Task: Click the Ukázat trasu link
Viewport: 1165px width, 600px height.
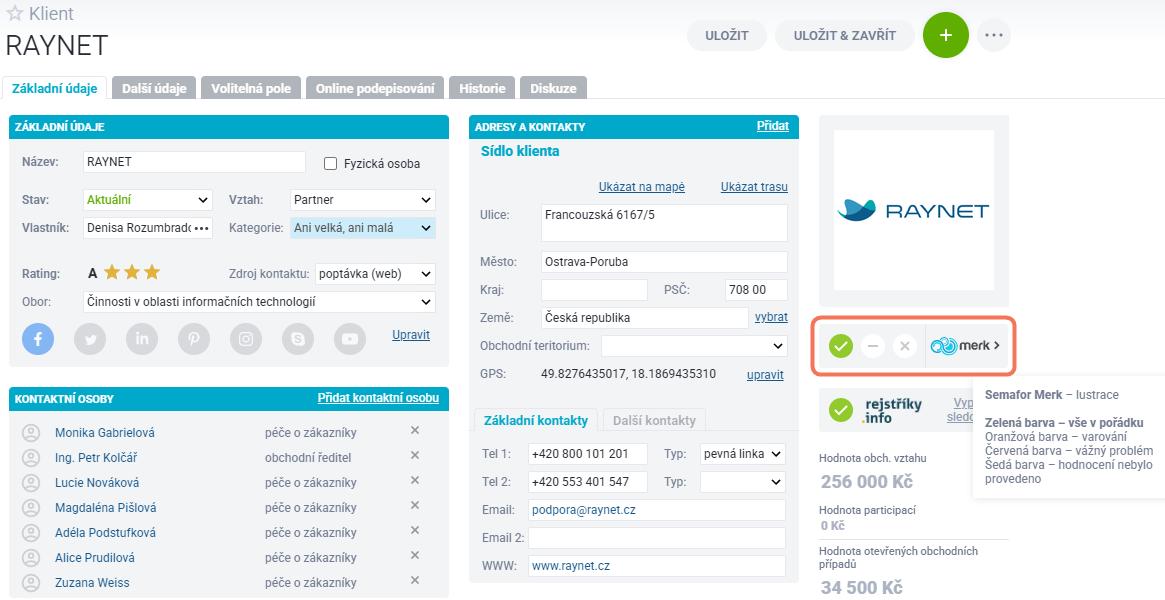Action: point(754,187)
